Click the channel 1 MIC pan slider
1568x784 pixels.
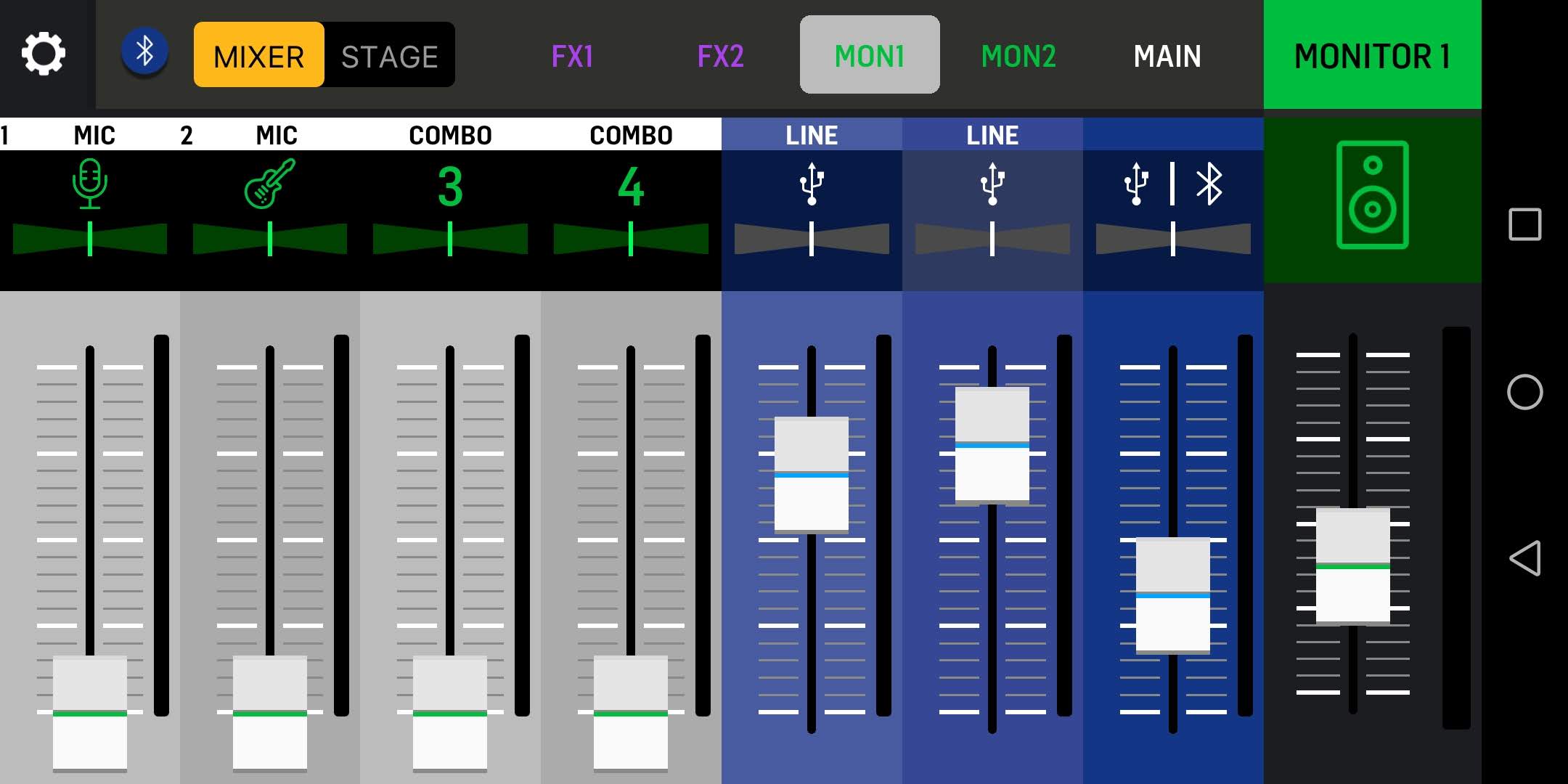(90, 239)
